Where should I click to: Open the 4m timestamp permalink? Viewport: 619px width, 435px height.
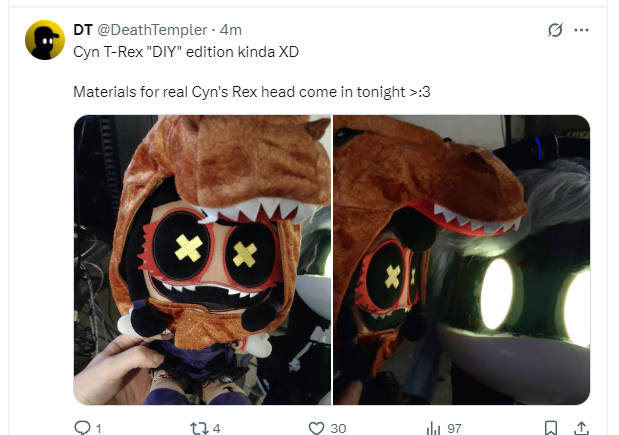[x=231, y=30]
